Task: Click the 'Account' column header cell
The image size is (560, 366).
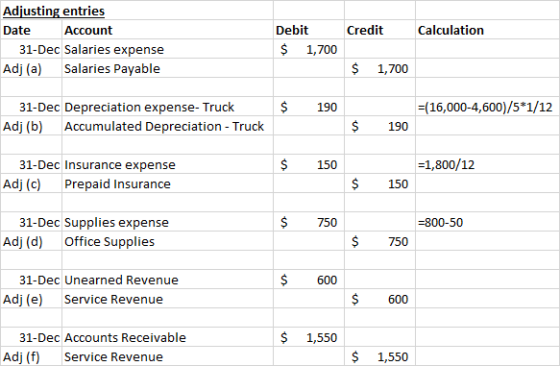Action: click(x=168, y=30)
